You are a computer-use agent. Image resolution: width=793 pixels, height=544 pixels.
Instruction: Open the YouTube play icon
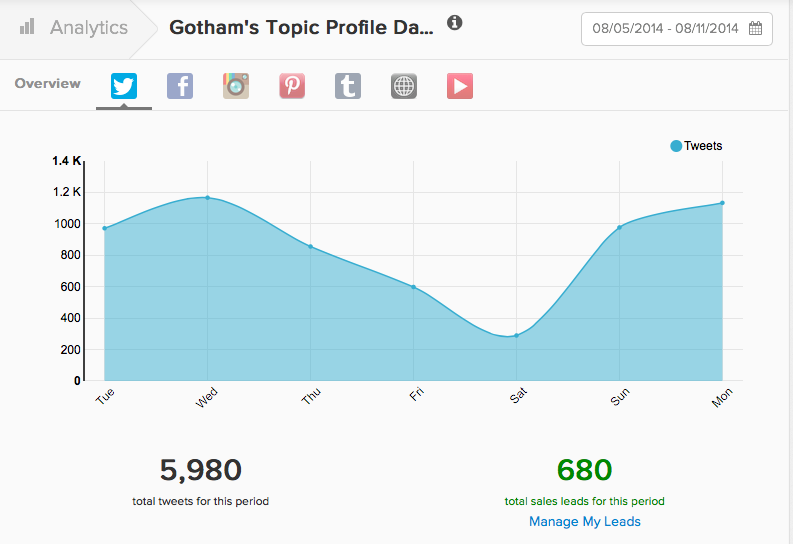tap(460, 86)
